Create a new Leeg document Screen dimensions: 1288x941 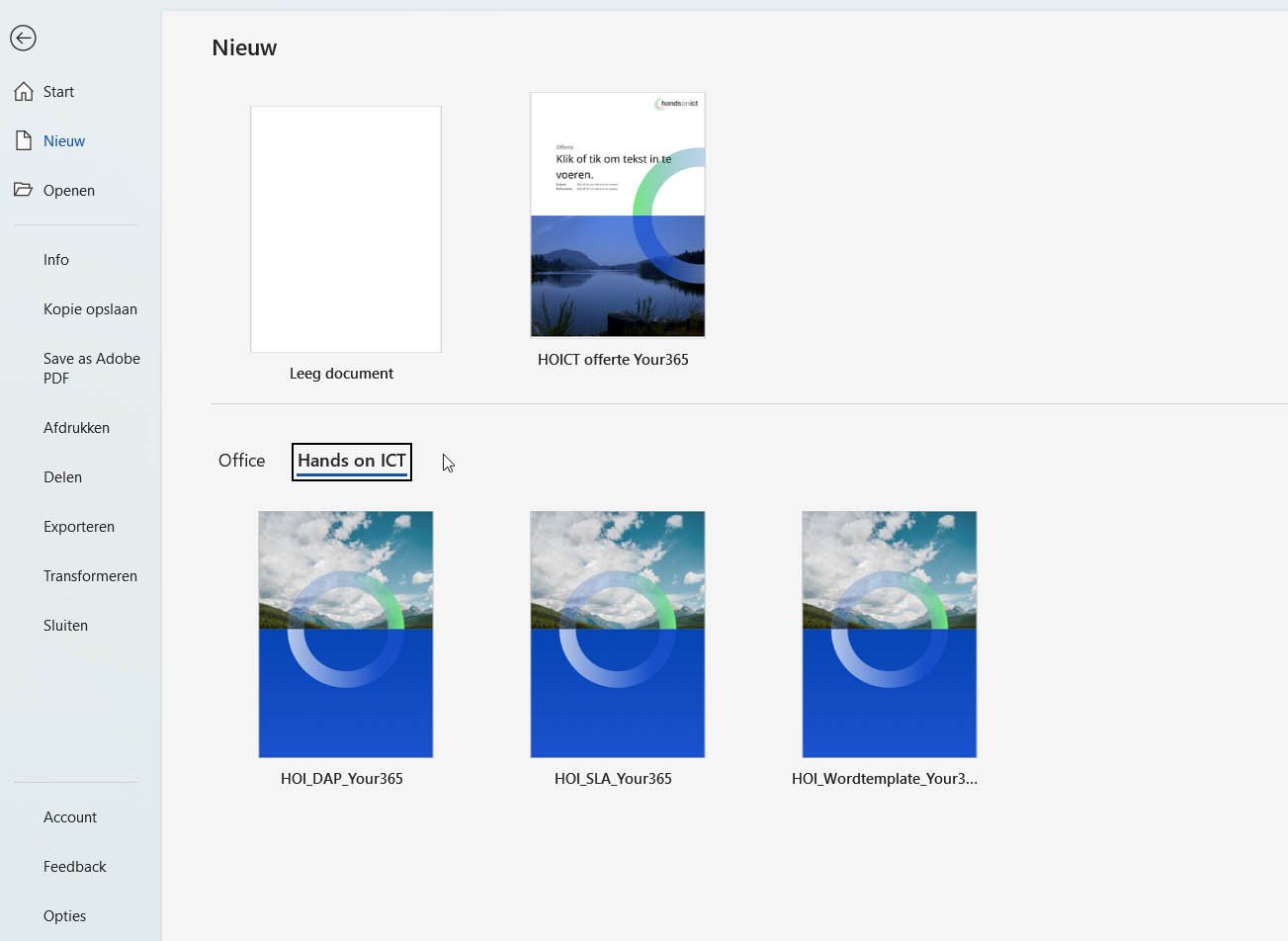(x=345, y=228)
